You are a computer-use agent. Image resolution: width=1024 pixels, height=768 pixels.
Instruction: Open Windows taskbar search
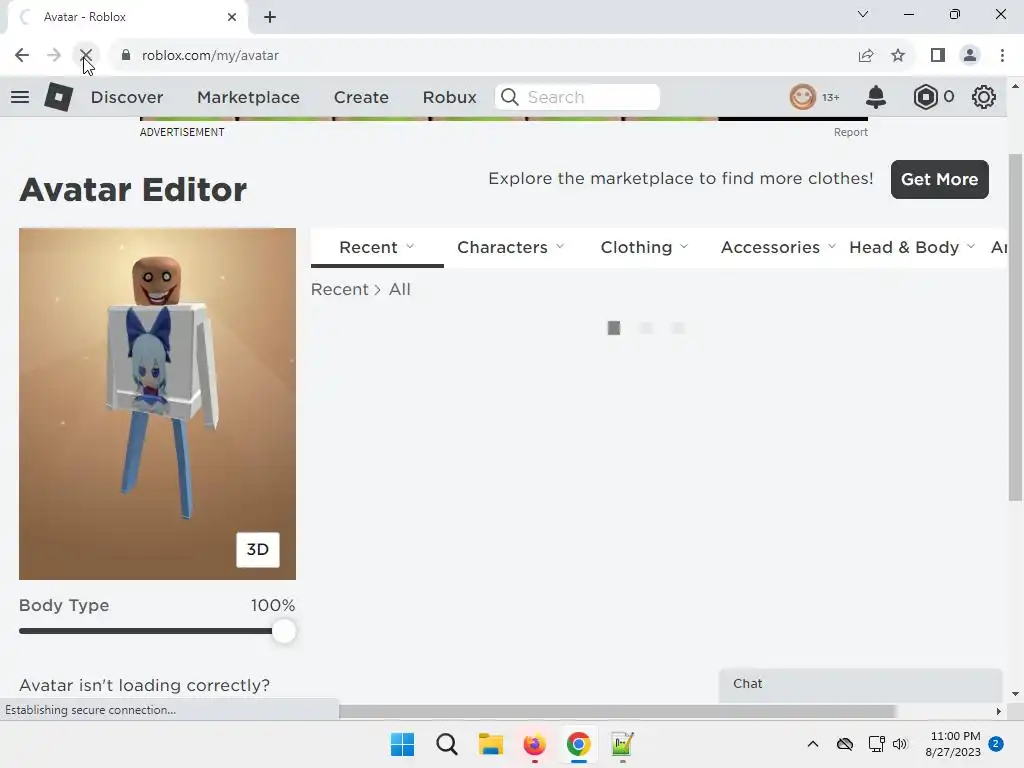point(447,744)
